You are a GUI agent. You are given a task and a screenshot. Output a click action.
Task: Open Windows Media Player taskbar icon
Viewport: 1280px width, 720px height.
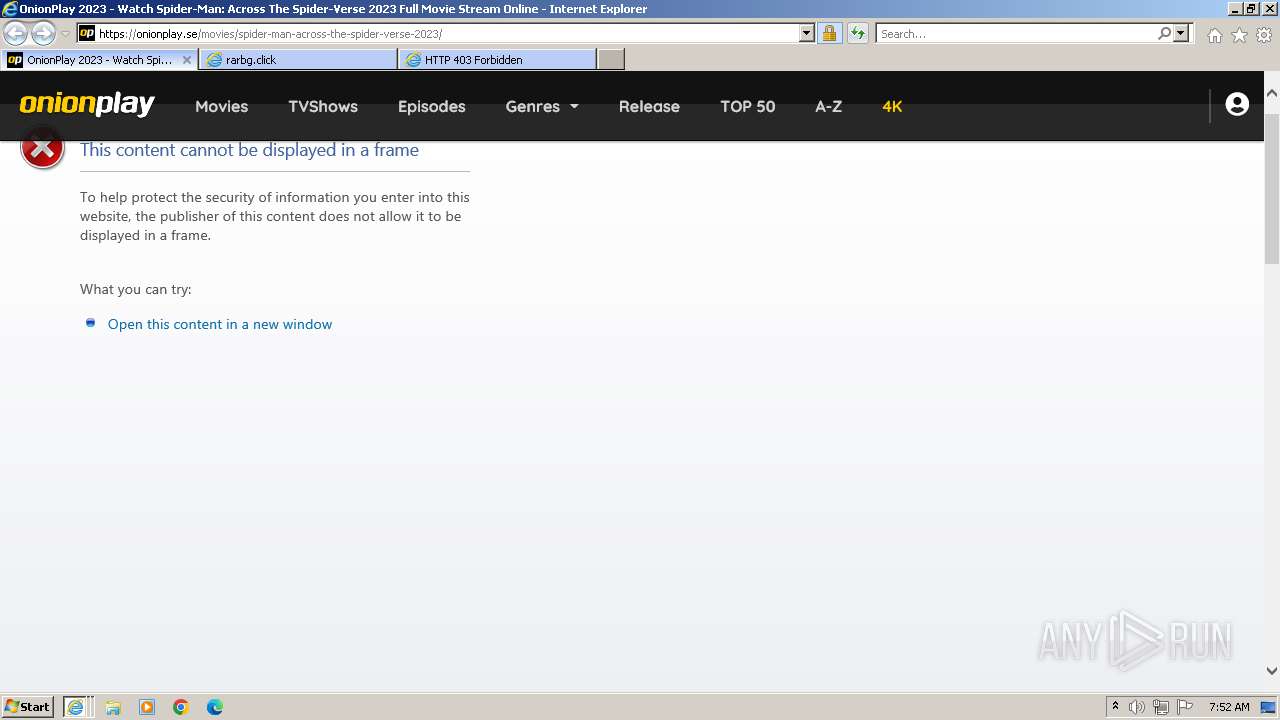pos(147,707)
